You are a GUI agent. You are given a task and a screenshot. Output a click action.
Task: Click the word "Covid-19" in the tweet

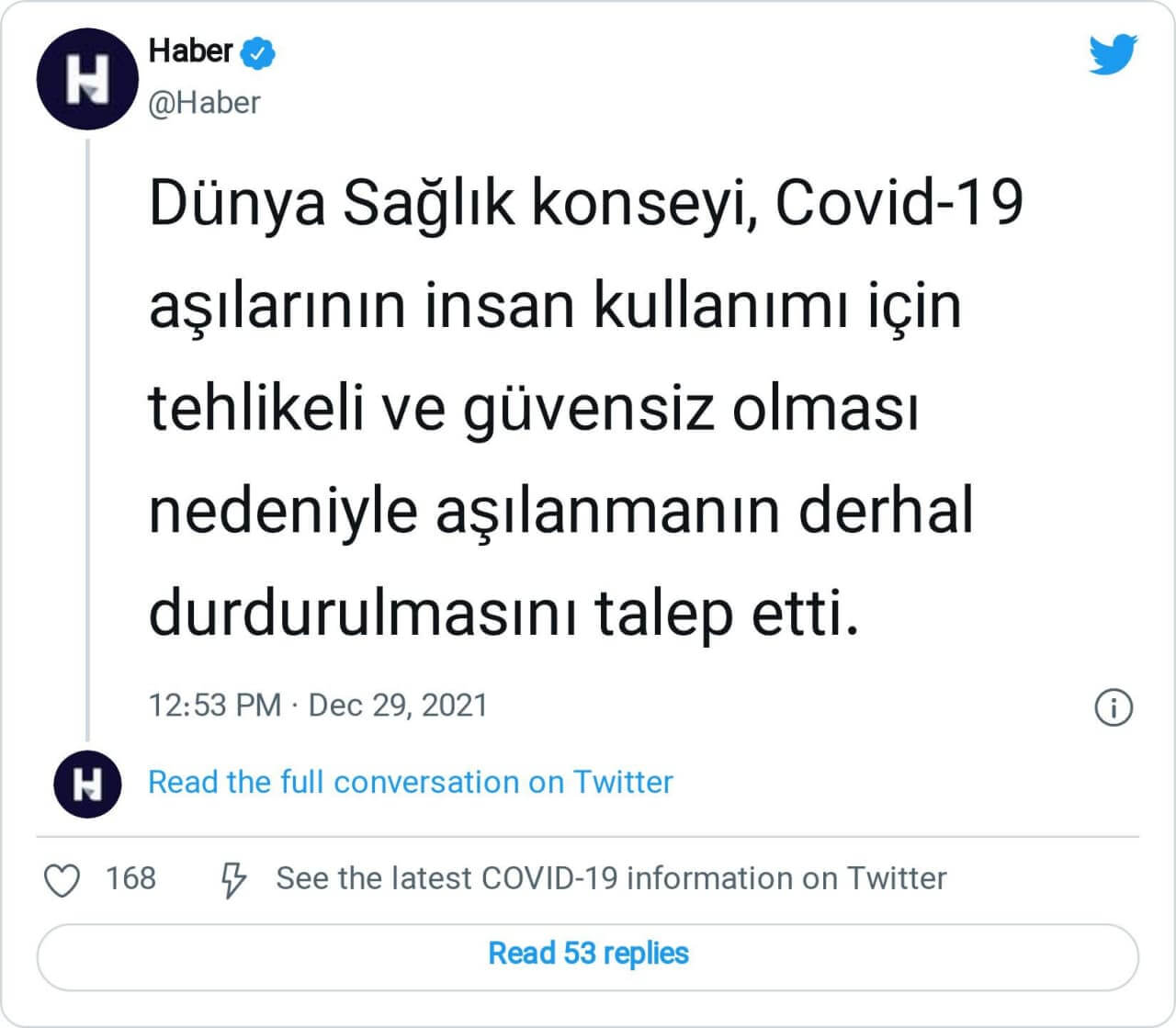899,204
